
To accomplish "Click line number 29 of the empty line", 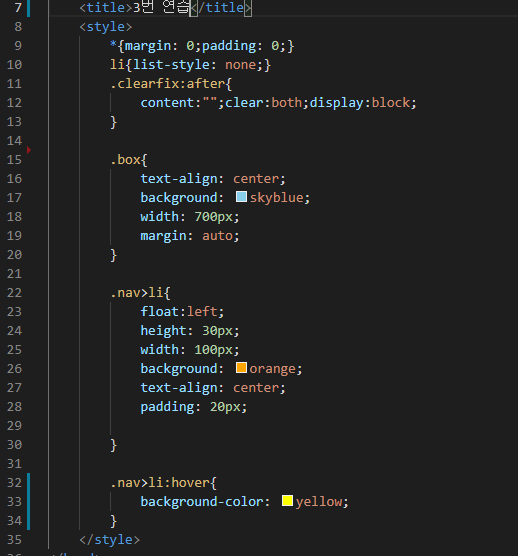I will coord(14,426).
